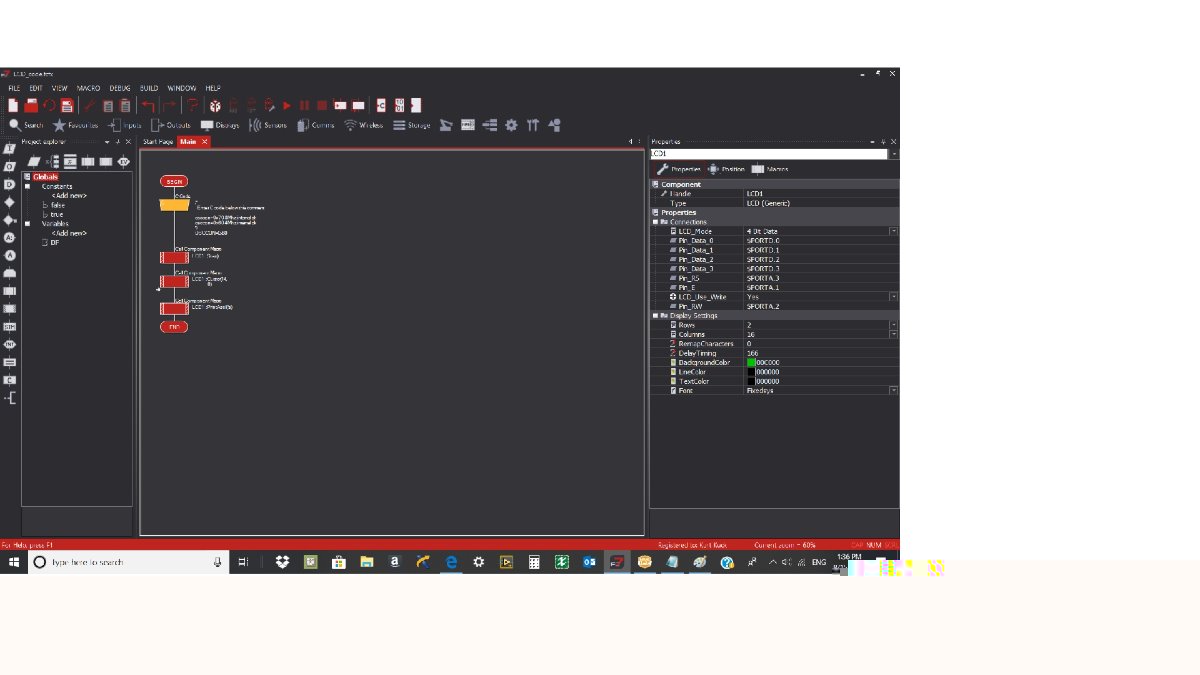Click the red Help question mark icon
The width and height of the screenshot is (1200, 675).
point(192,105)
